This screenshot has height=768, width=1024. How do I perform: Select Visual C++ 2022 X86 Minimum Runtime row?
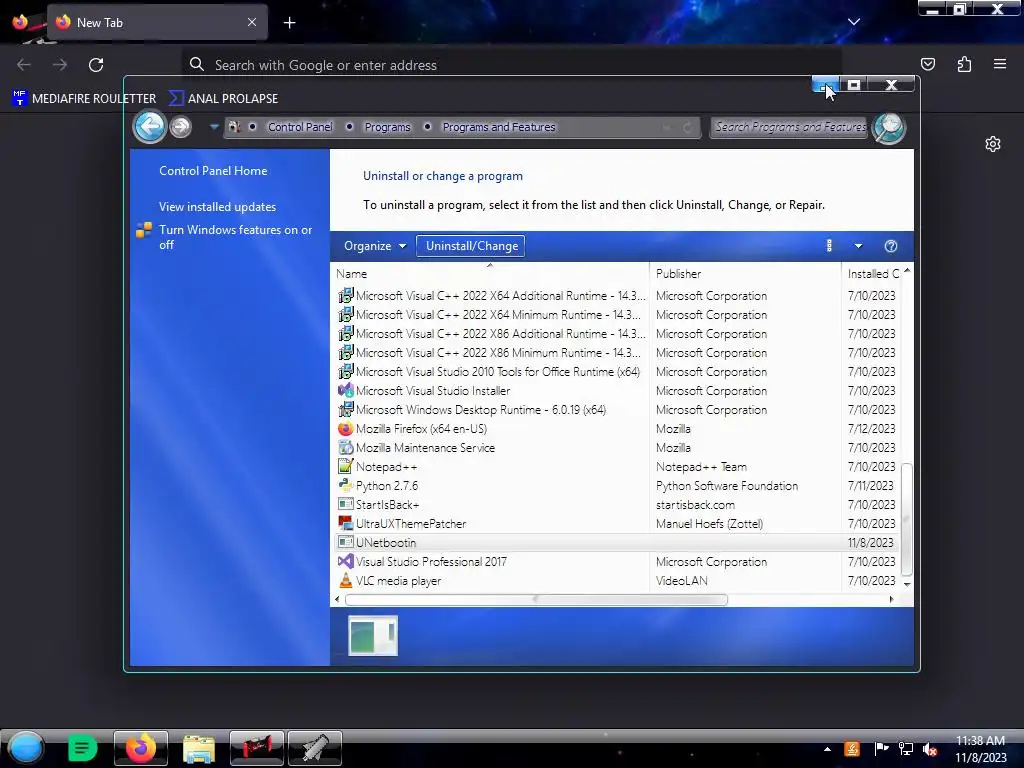(x=617, y=353)
